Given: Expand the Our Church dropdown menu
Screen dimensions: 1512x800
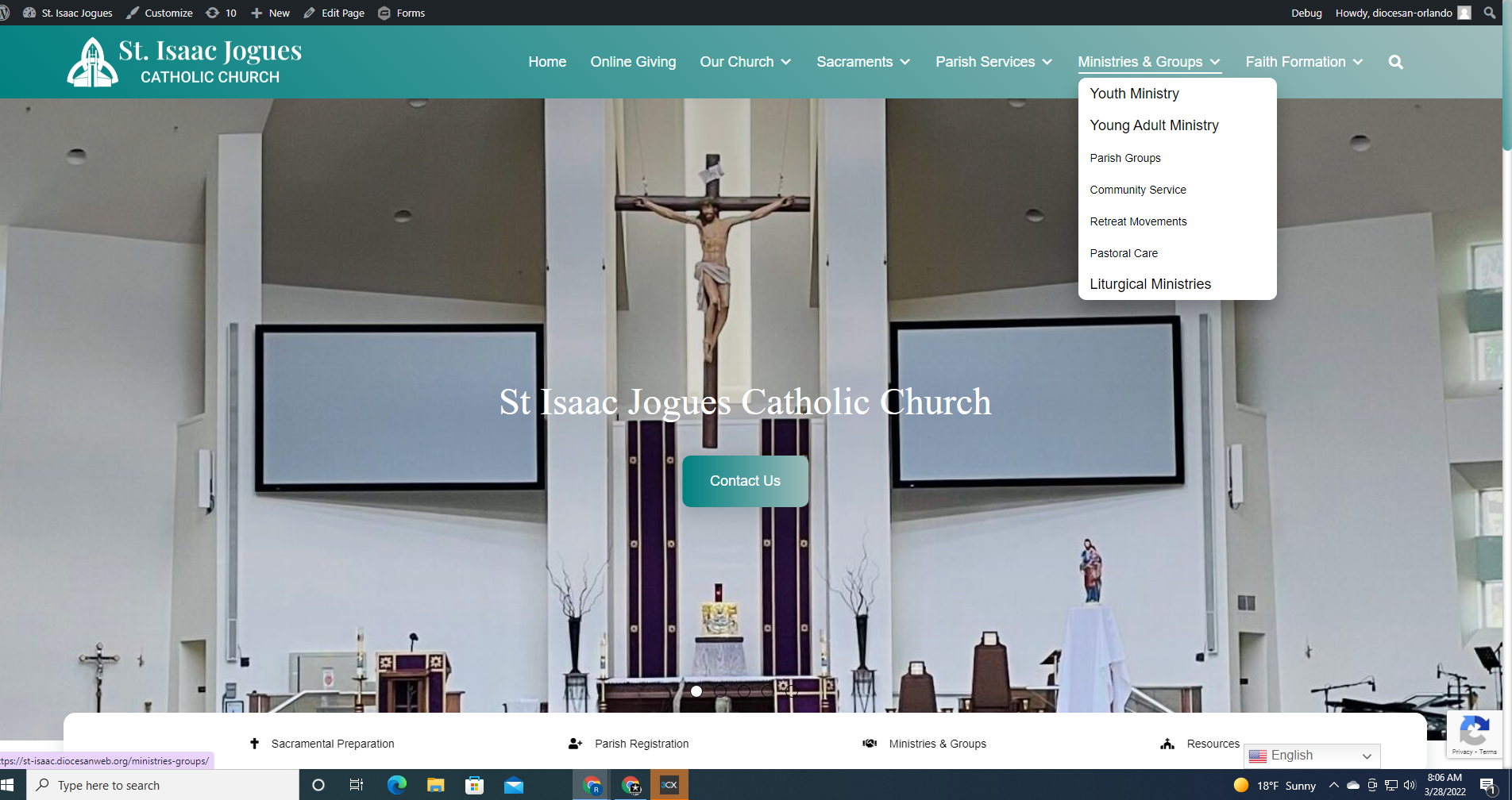Looking at the screenshot, I should point(745,62).
